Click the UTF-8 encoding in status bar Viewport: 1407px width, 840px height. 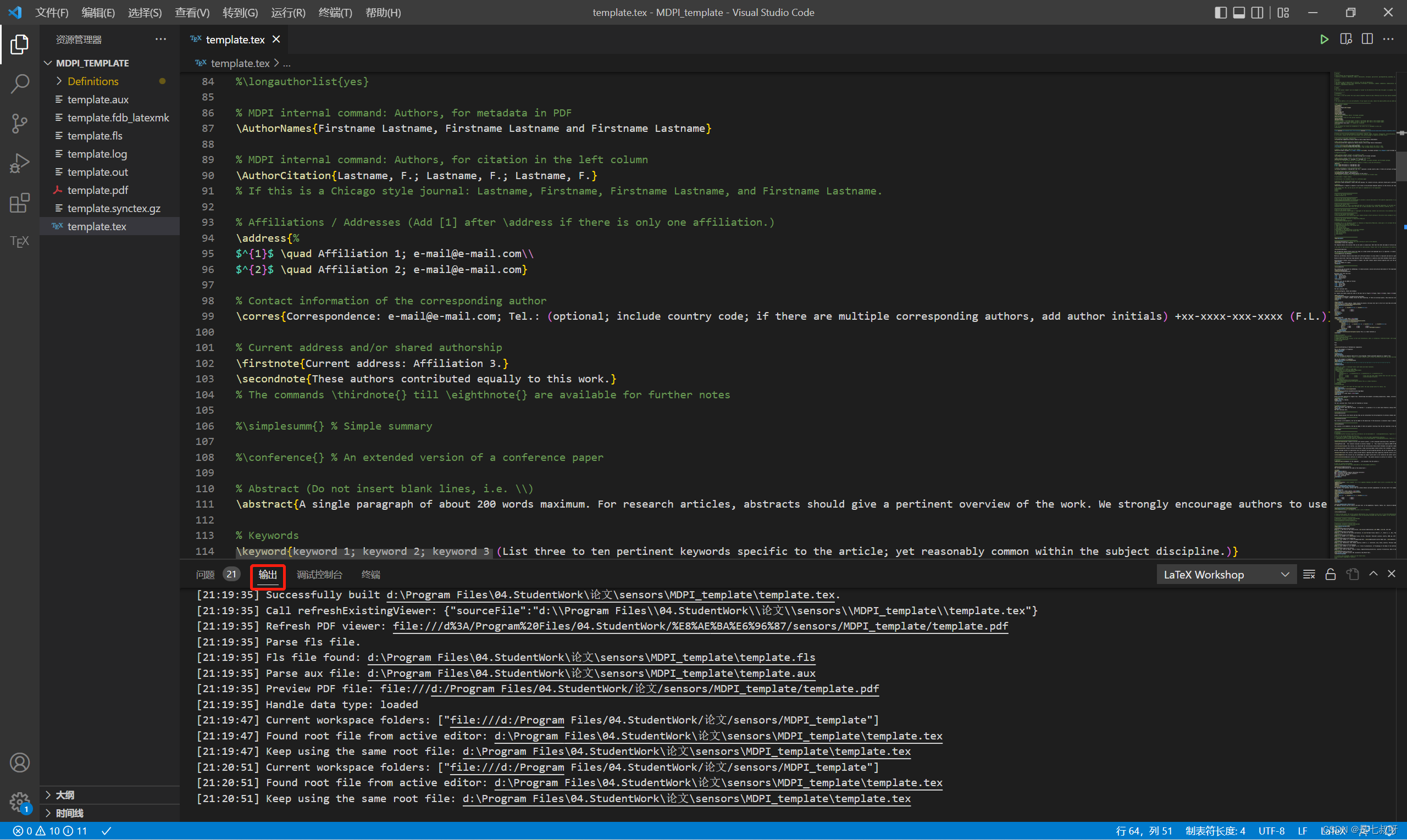1271,831
